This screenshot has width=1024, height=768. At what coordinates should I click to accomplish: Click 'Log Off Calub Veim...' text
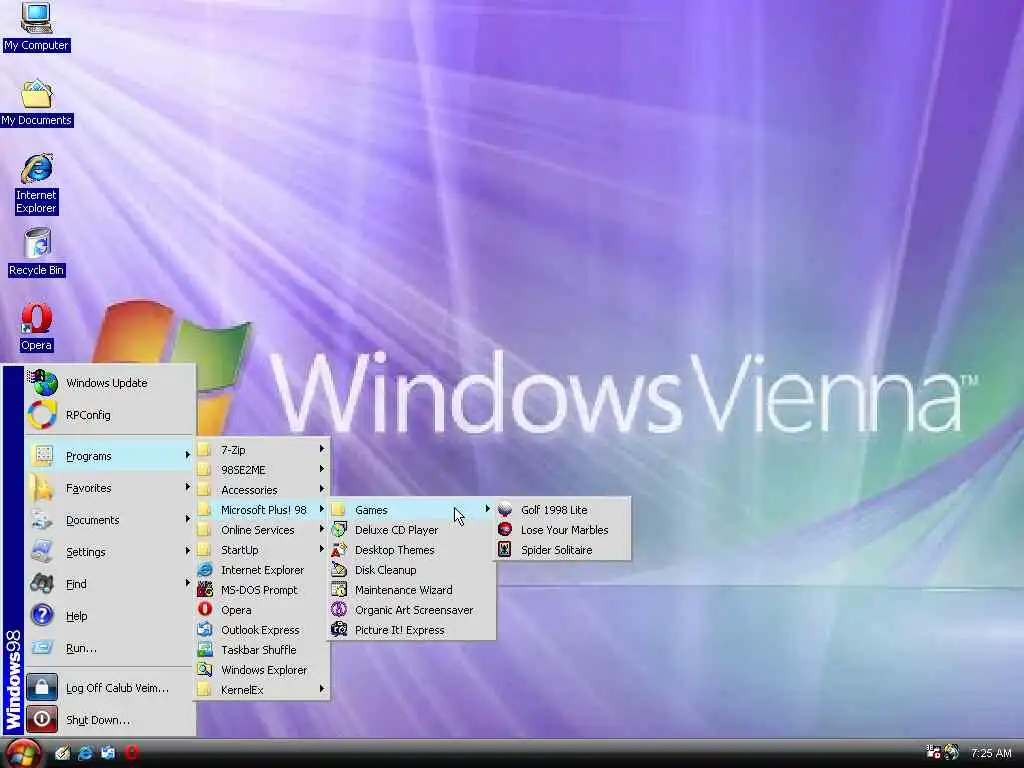click(118, 688)
